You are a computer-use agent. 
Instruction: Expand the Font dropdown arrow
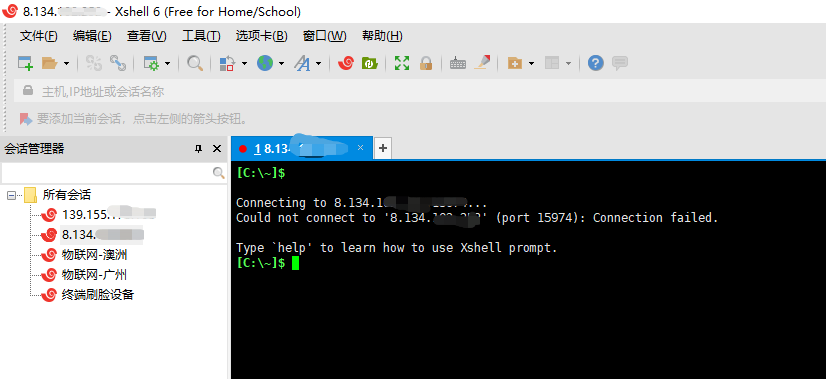coord(319,64)
